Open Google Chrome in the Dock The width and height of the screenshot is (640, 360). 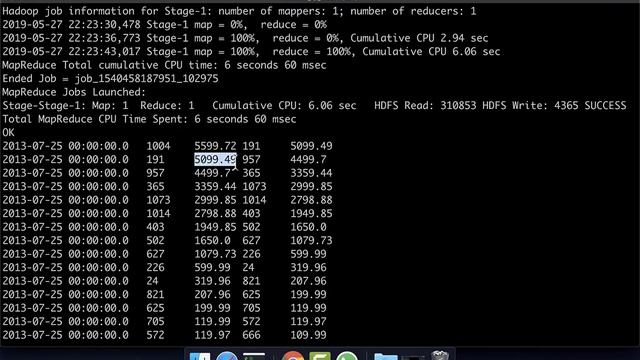point(293,356)
